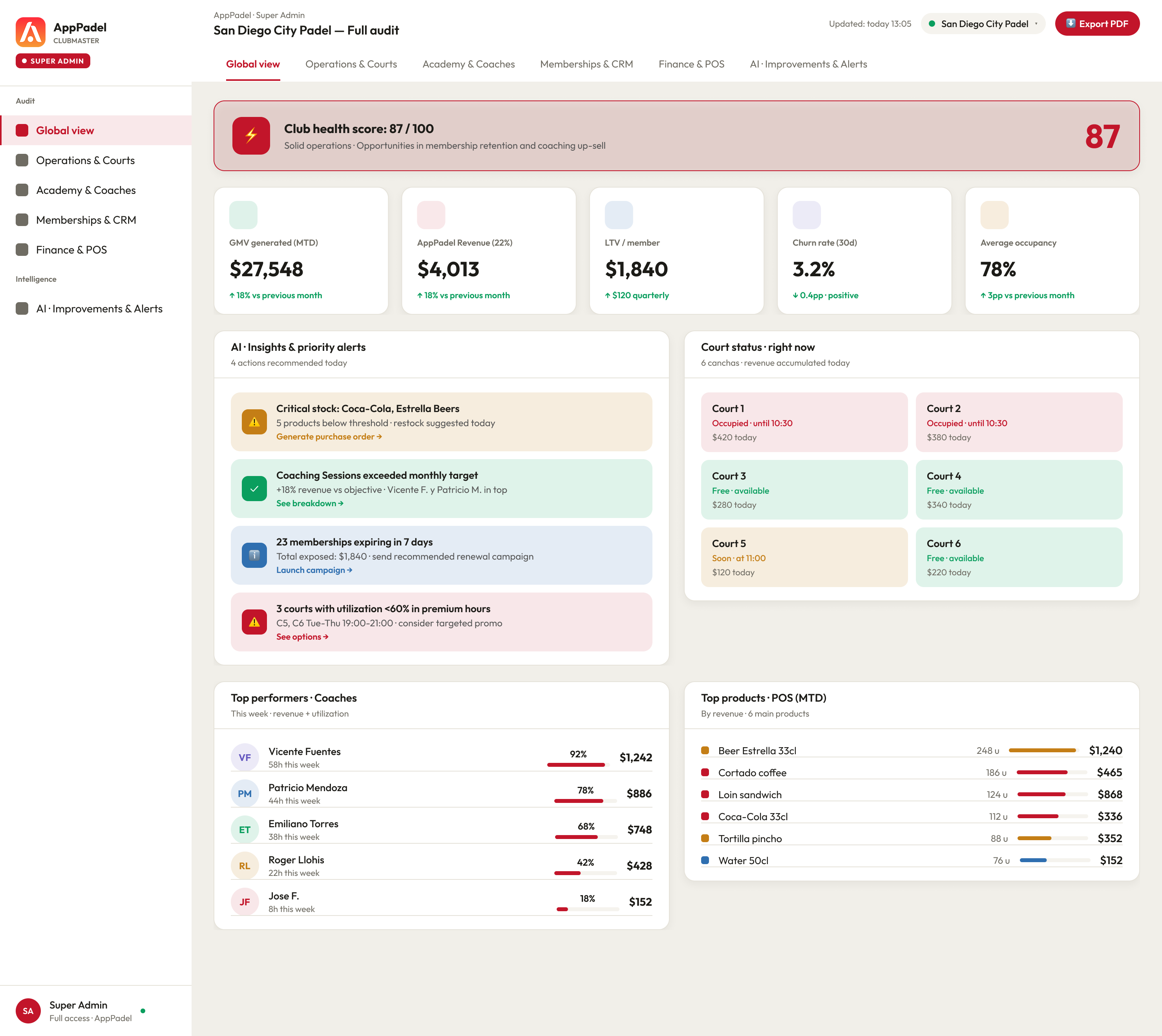Viewport: 1162px width, 1036px height.
Task: Click Beer Estrella 33cl revenue bar
Action: click(1045, 750)
